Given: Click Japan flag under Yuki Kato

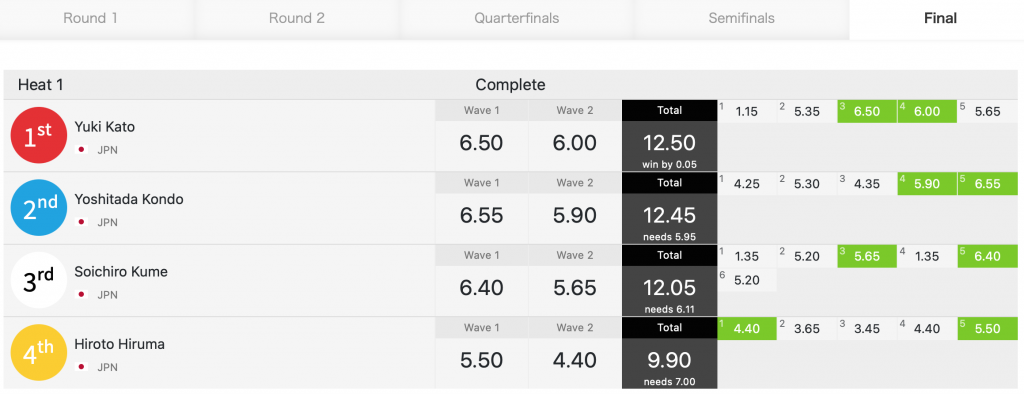Looking at the screenshot, I should click(82, 150).
